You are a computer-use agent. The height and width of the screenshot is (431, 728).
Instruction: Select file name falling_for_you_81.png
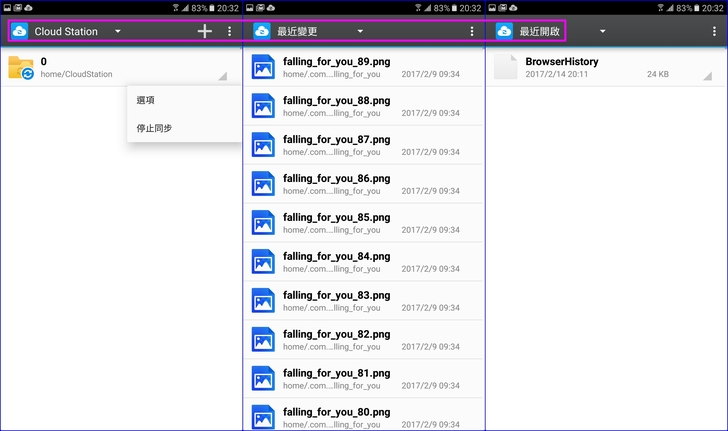337,374
